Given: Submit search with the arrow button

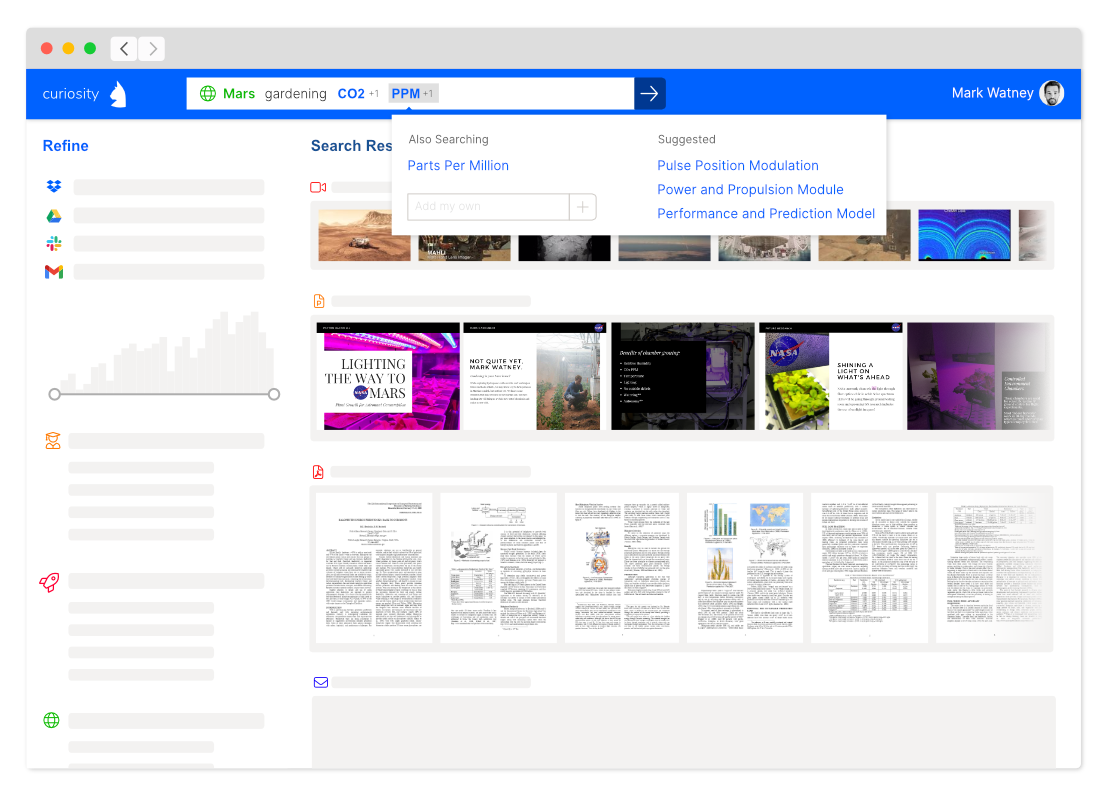Looking at the screenshot, I should pyautogui.click(x=649, y=93).
